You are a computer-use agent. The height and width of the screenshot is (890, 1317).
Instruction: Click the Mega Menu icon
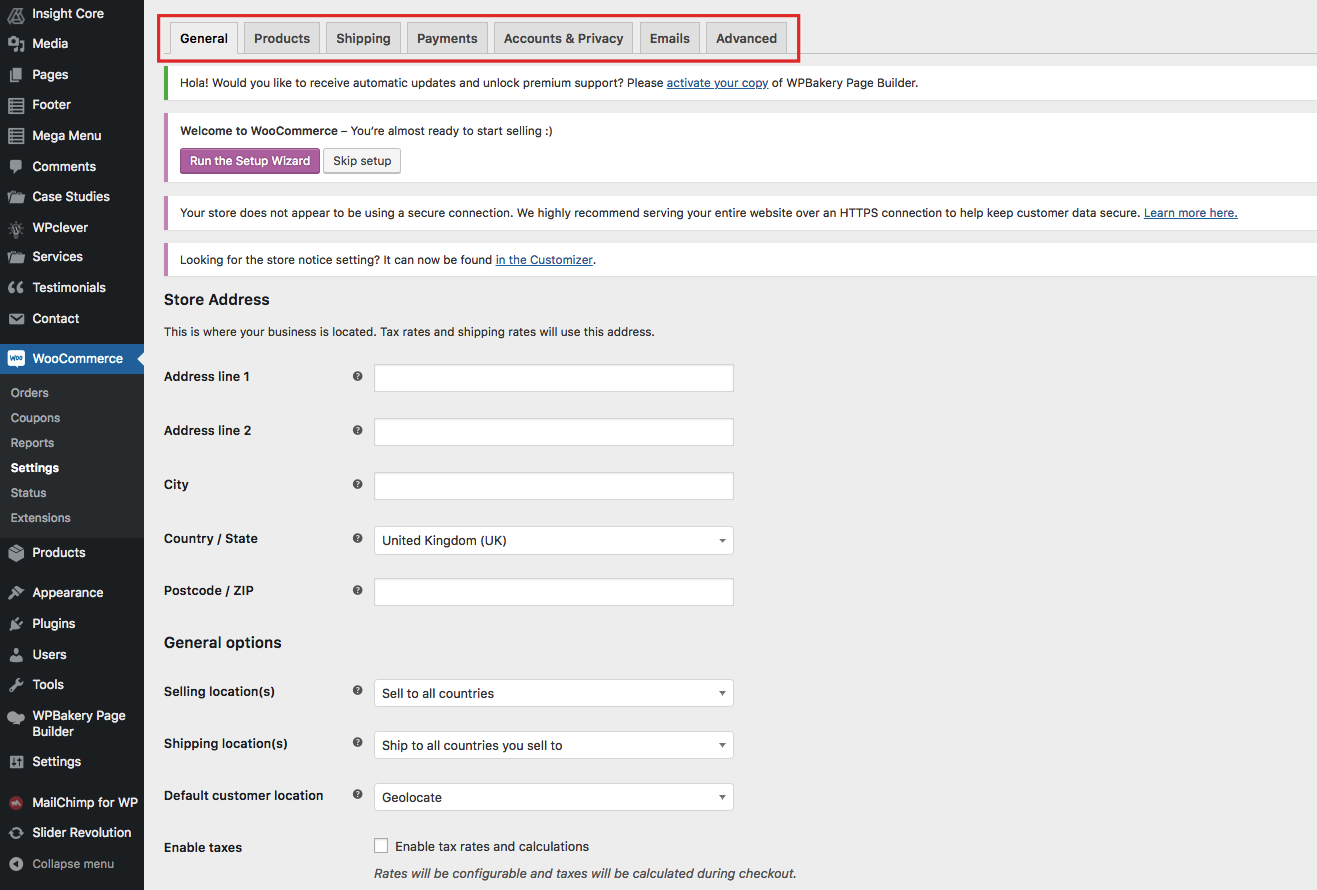16,136
